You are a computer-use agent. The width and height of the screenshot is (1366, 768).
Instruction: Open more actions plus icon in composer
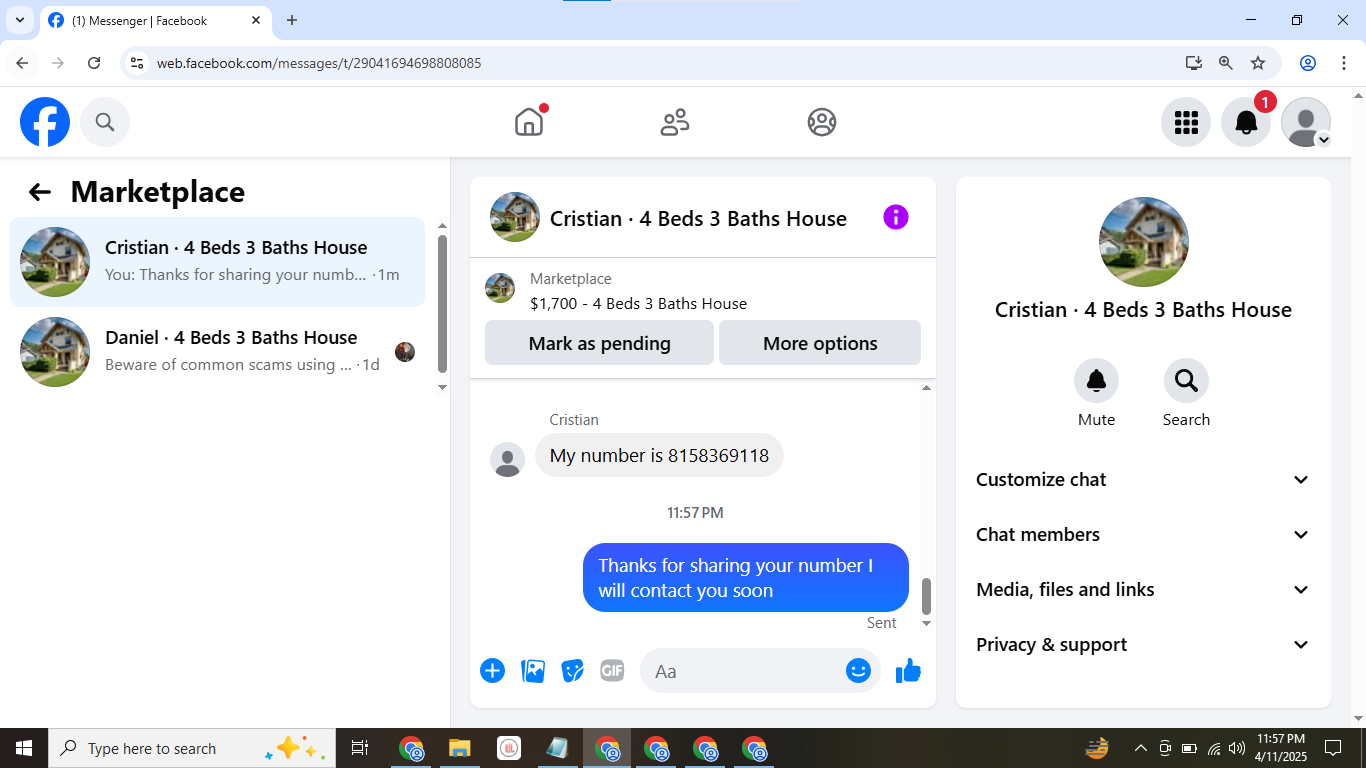492,671
